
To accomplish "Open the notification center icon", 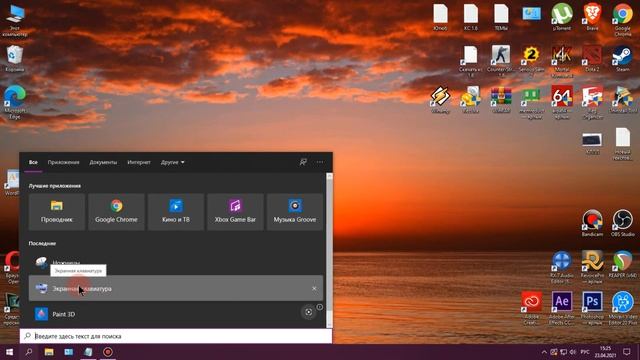I will coord(627,352).
